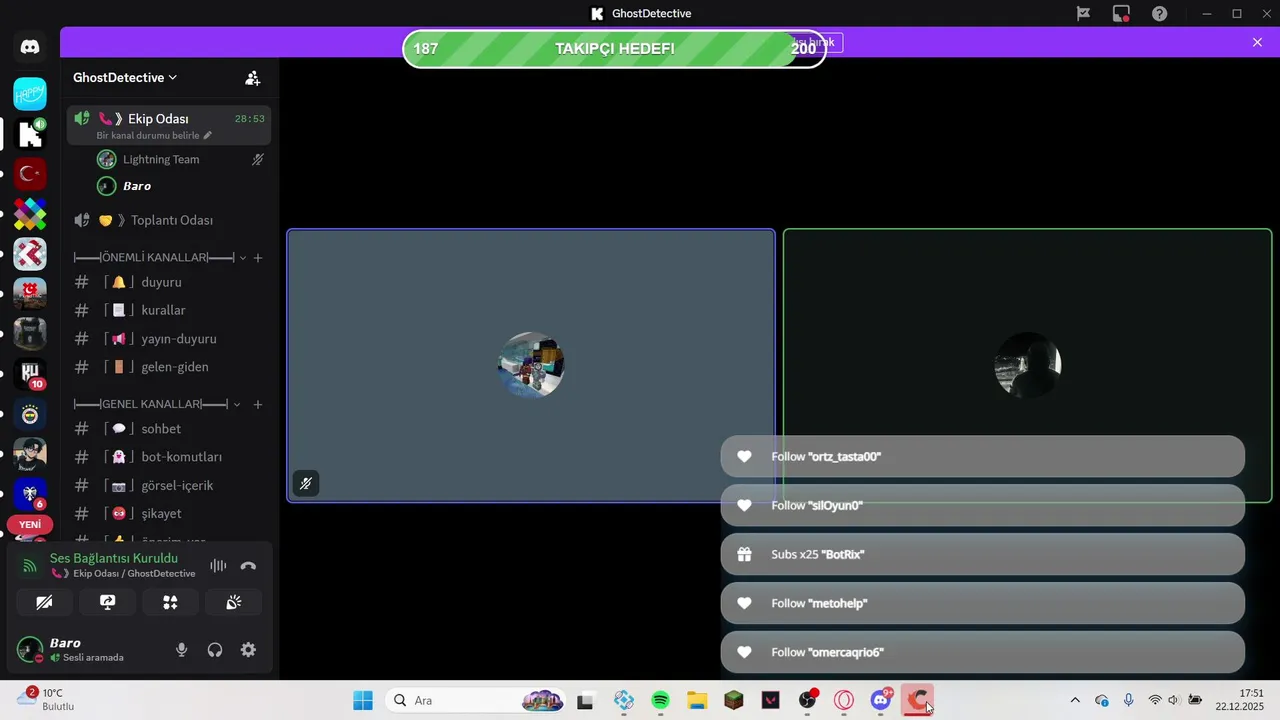Open the şikayet channel
Image resolution: width=1280 pixels, height=720 pixels.
click(169, 513)
